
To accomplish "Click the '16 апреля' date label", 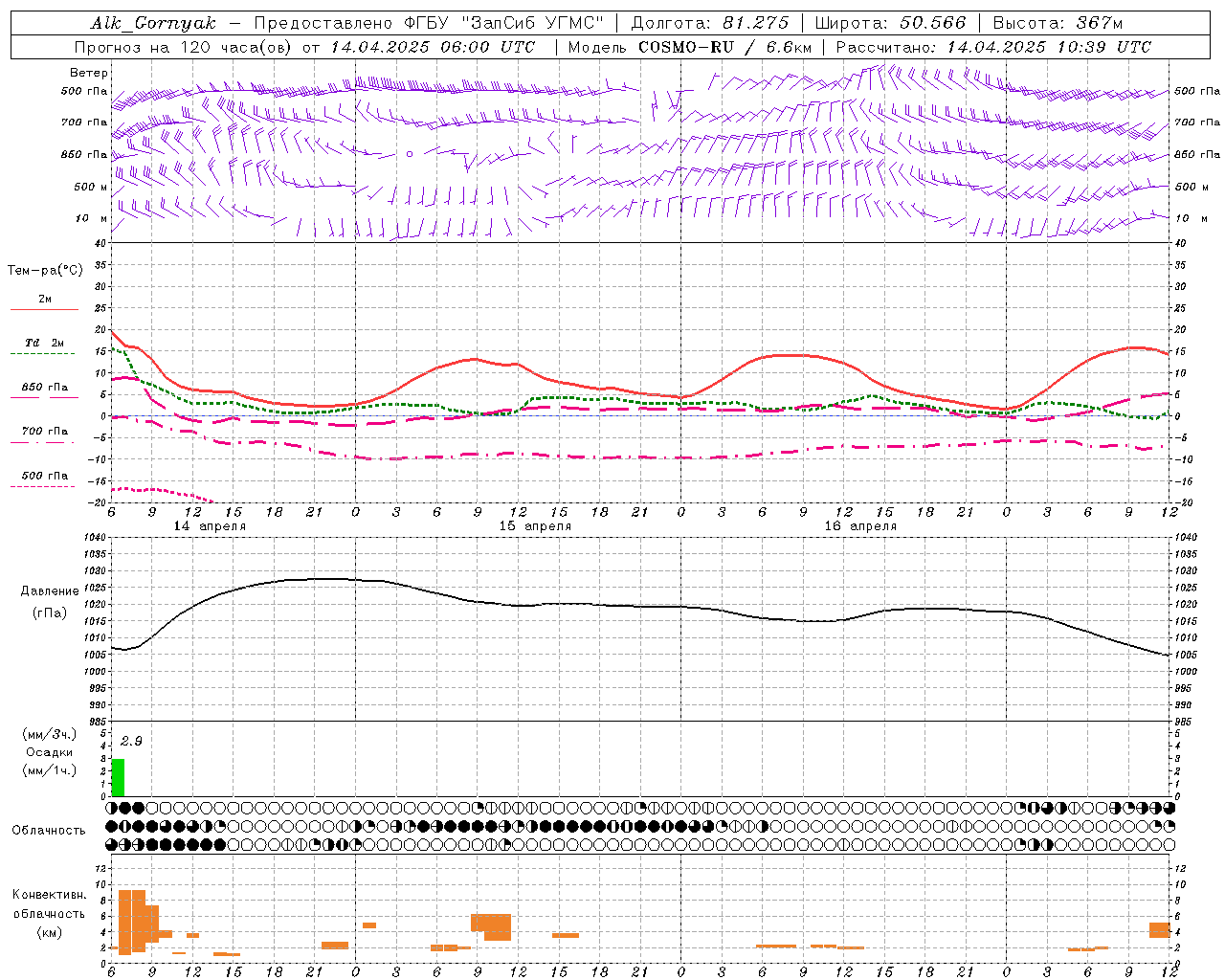I will (860, 526).
